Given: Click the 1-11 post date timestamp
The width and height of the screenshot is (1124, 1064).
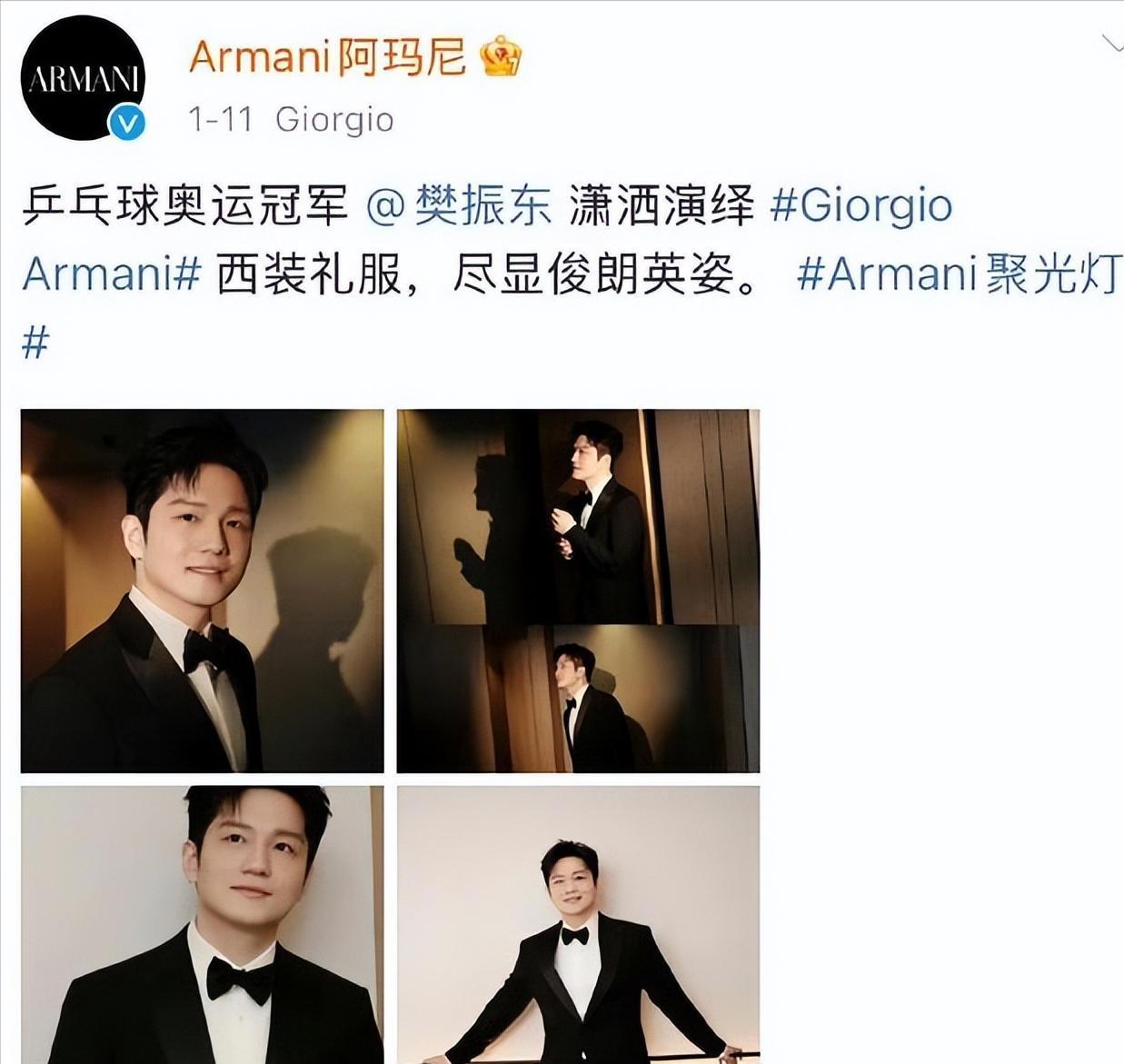Looking at the screenshot, I should [x=220, y=119].
